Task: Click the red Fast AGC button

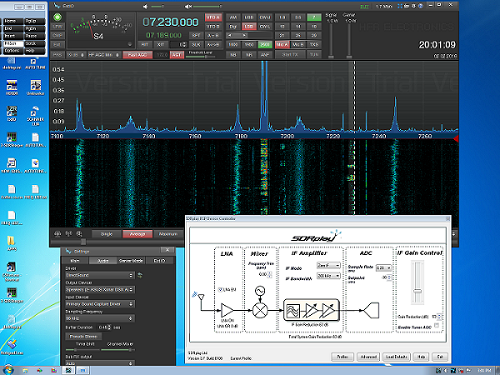Action: [x=138, y=55]
